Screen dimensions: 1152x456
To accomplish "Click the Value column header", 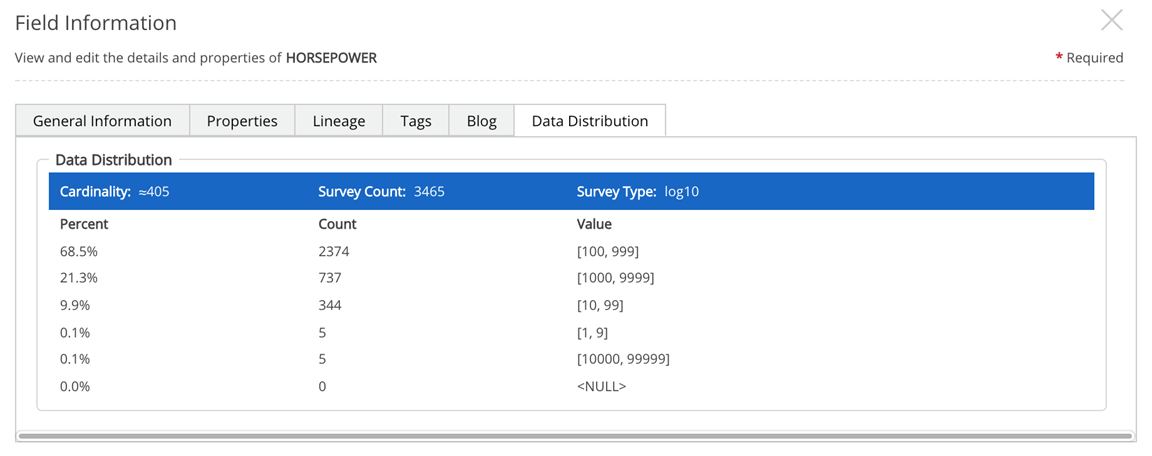I will click(x=594, y=224).
